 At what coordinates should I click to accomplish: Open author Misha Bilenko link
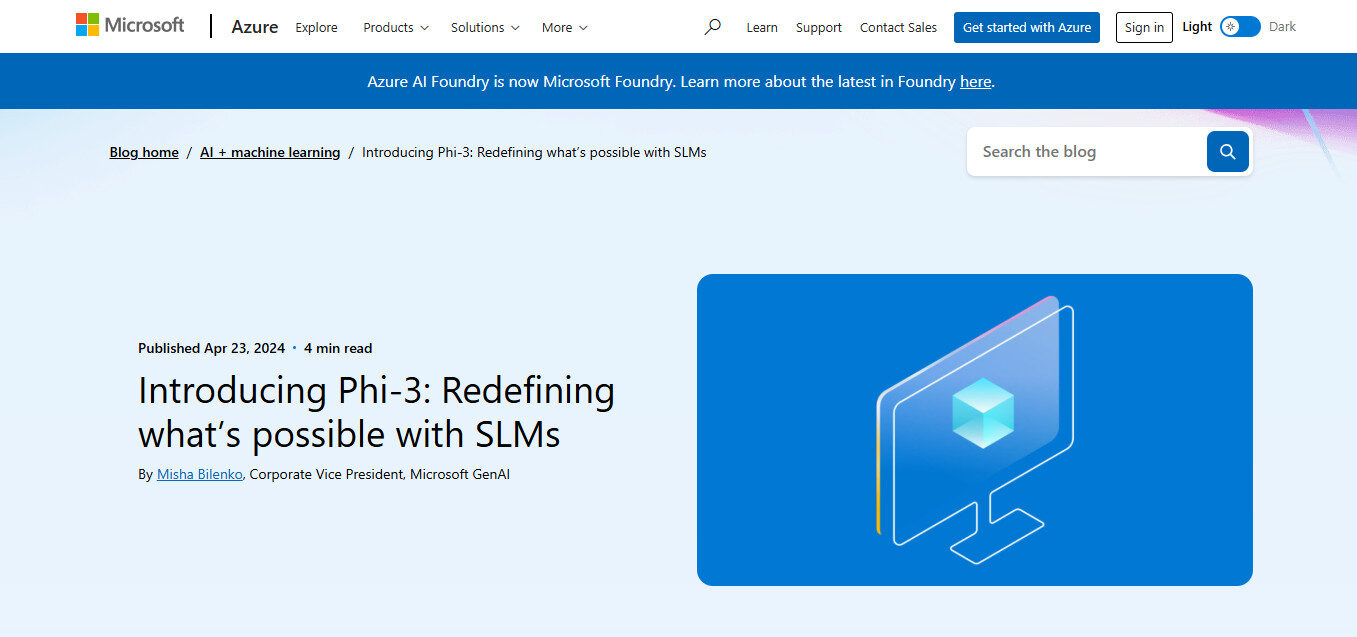point(200,474)
